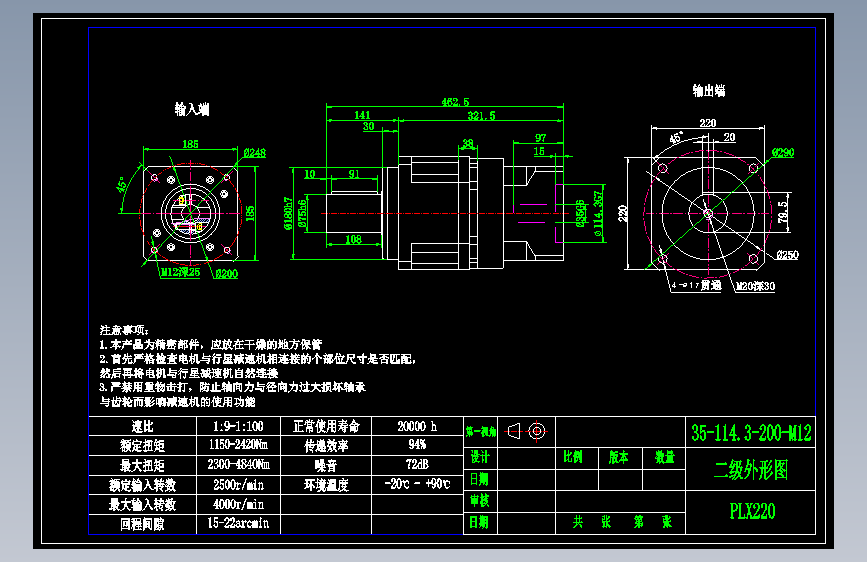Viewport: 867px width, 562px height.
Task: Select the 最大扭矩 table cell
Action: coord(142,465)
